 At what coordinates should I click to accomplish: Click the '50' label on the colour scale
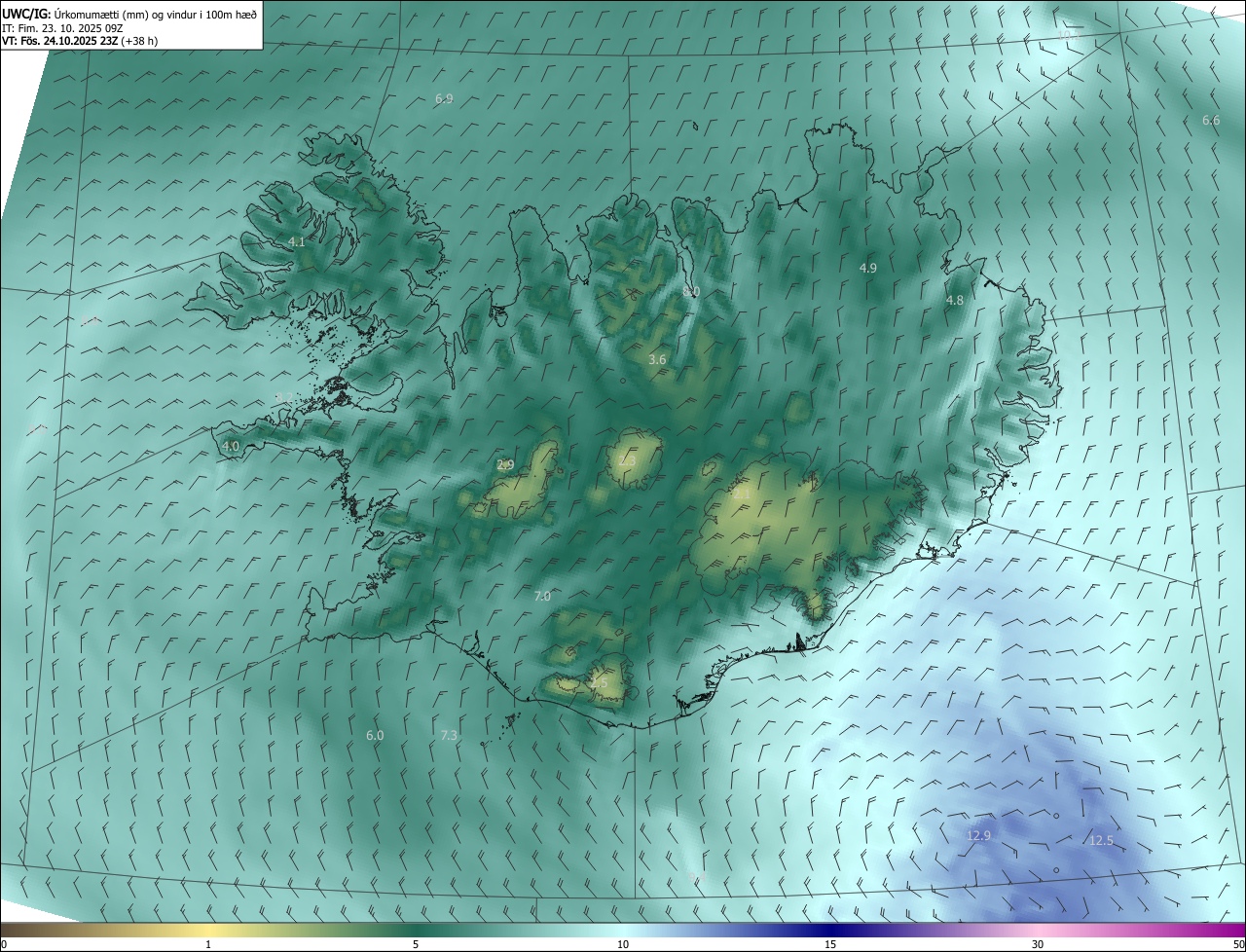pyautogui.click(x=1238, y=945)
